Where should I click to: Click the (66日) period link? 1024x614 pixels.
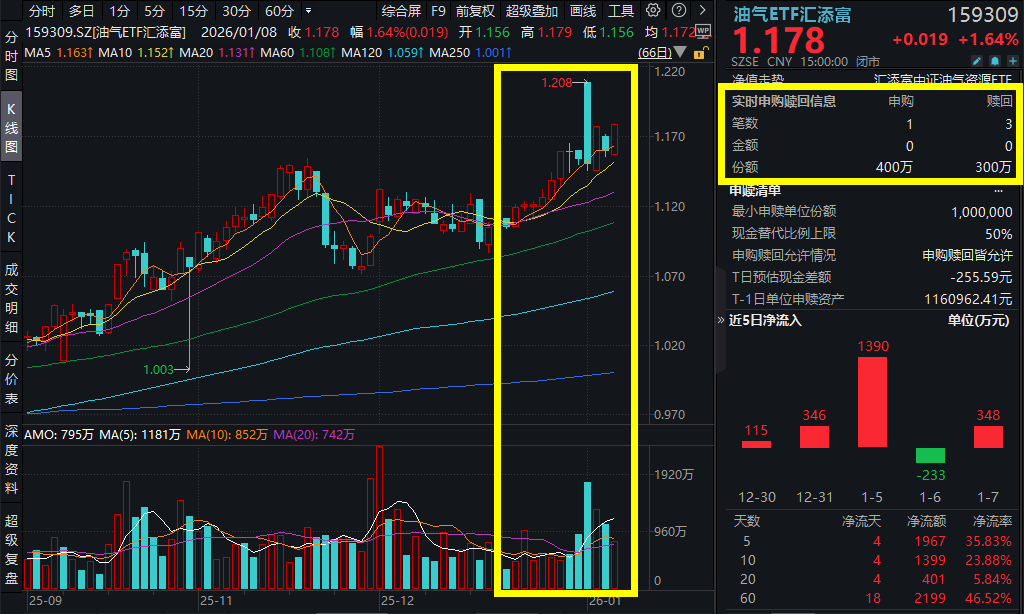(654, 52)
